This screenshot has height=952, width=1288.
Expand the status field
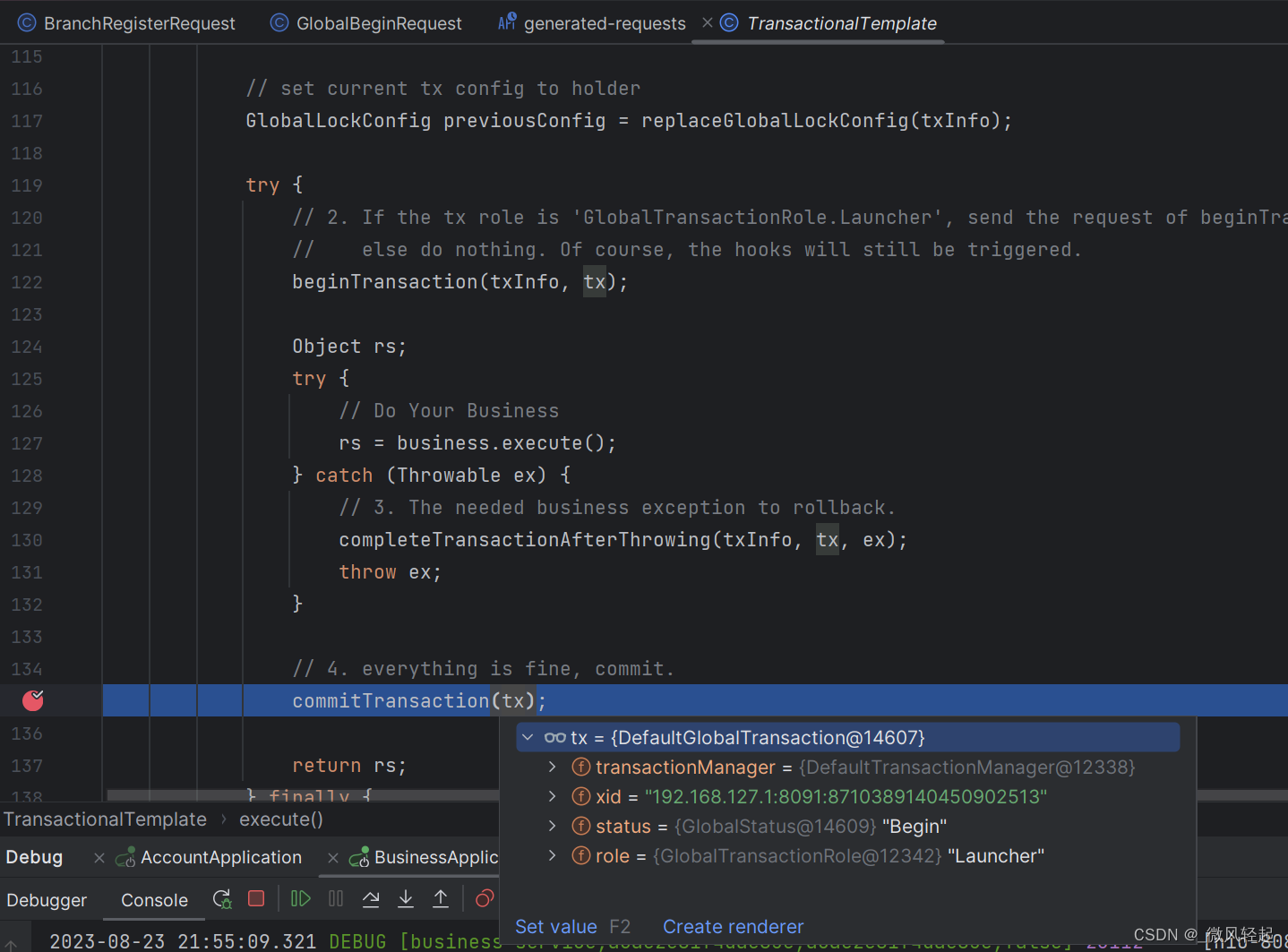pos(553,826)
